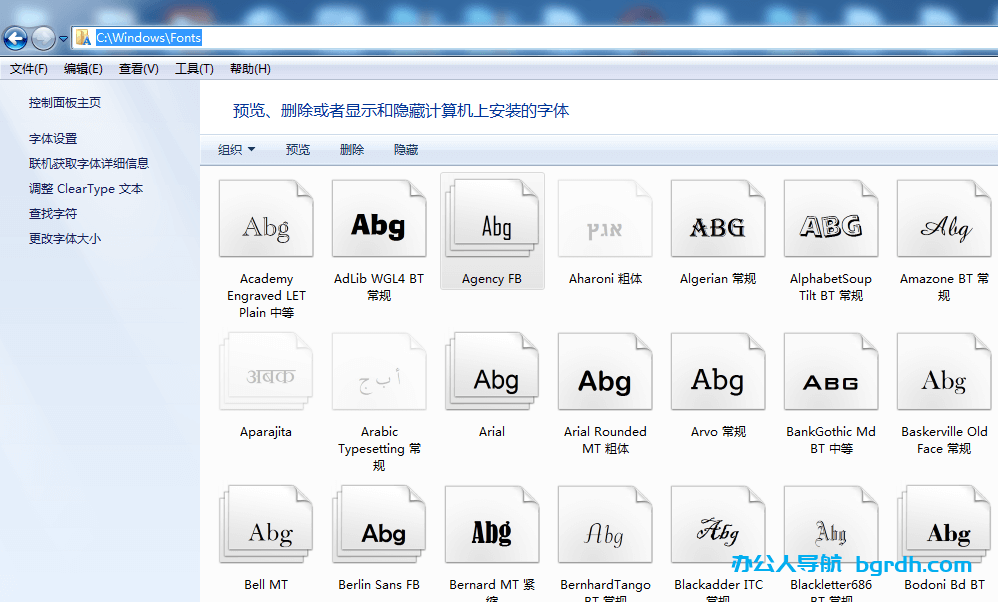998x602 pixels.
Task: Click the back navigation arrow
Action: (x=15, y=37)
